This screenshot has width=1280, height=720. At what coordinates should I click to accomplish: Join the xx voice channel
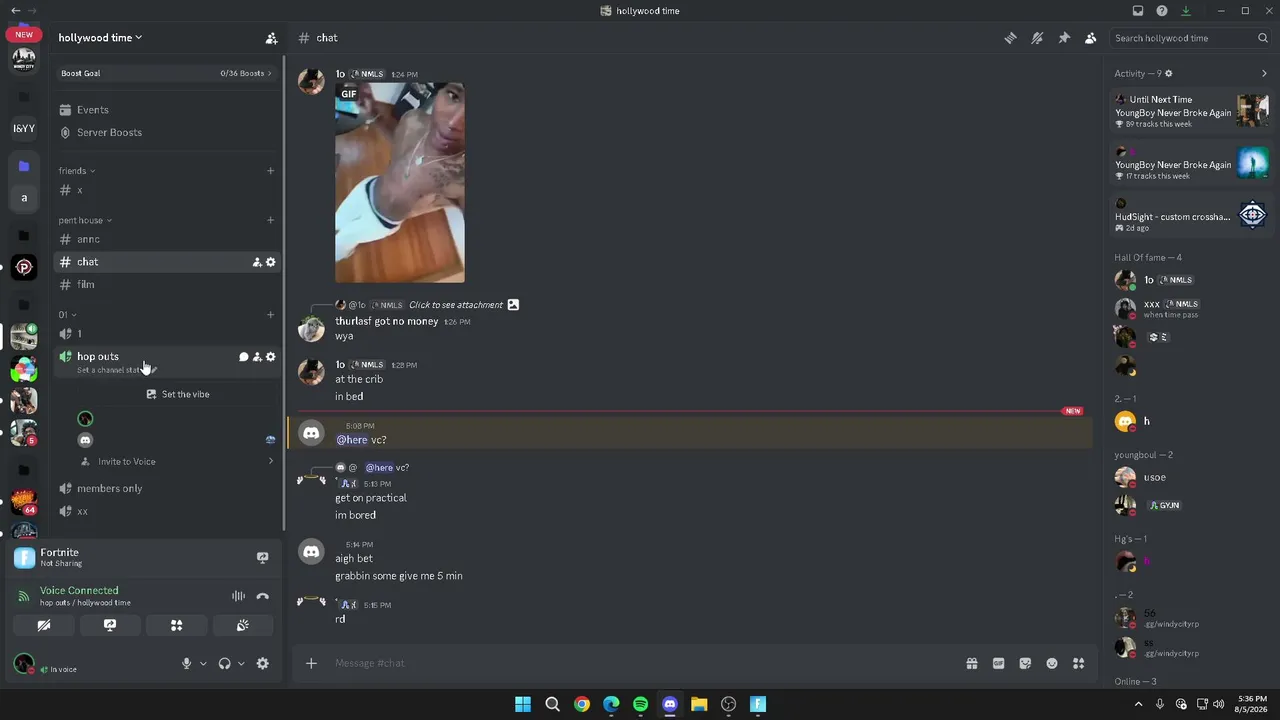click(166, 511)
